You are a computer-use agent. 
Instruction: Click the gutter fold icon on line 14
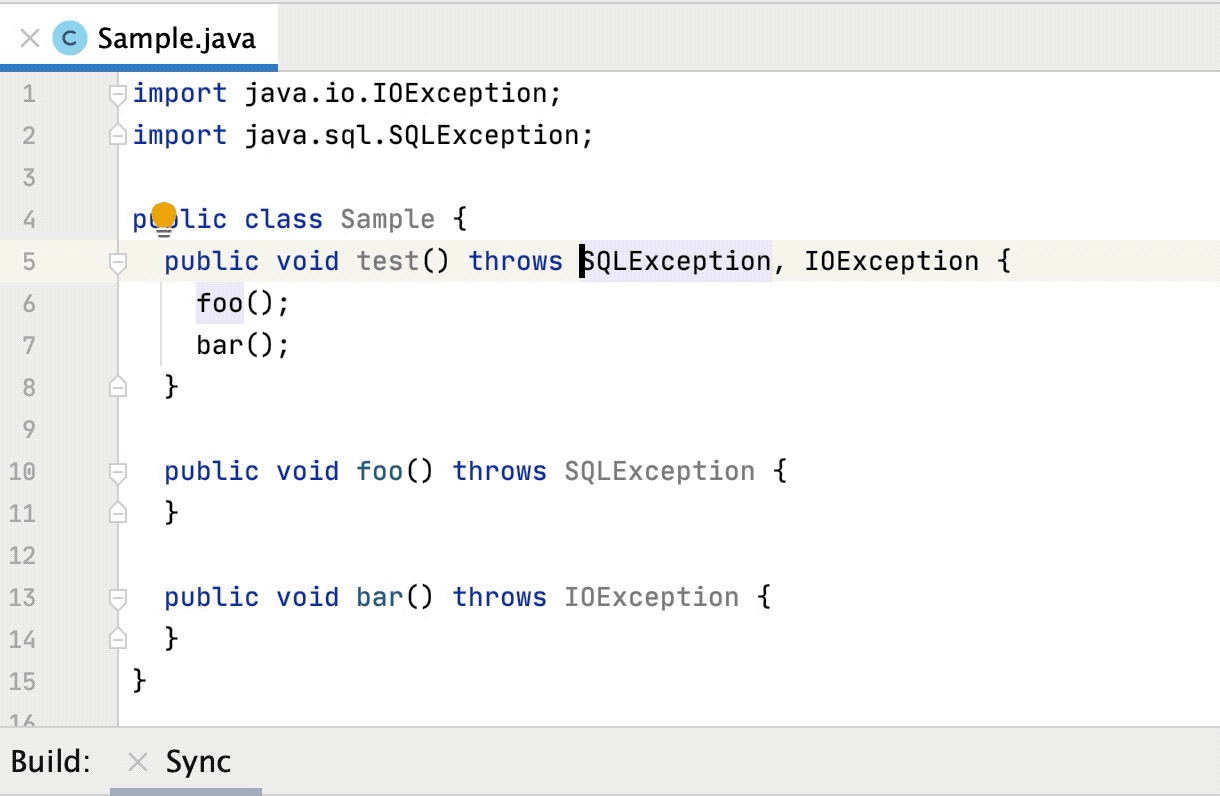(117, 639)
